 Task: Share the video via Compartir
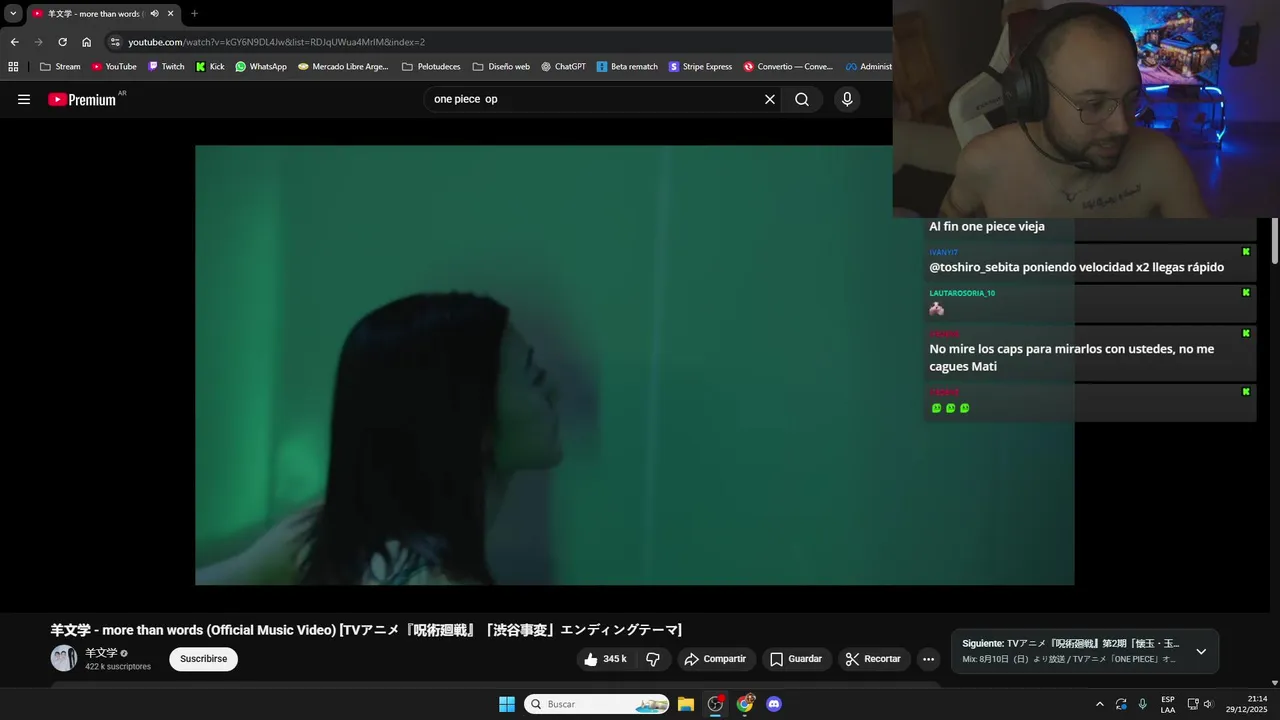tap(715, 659)
